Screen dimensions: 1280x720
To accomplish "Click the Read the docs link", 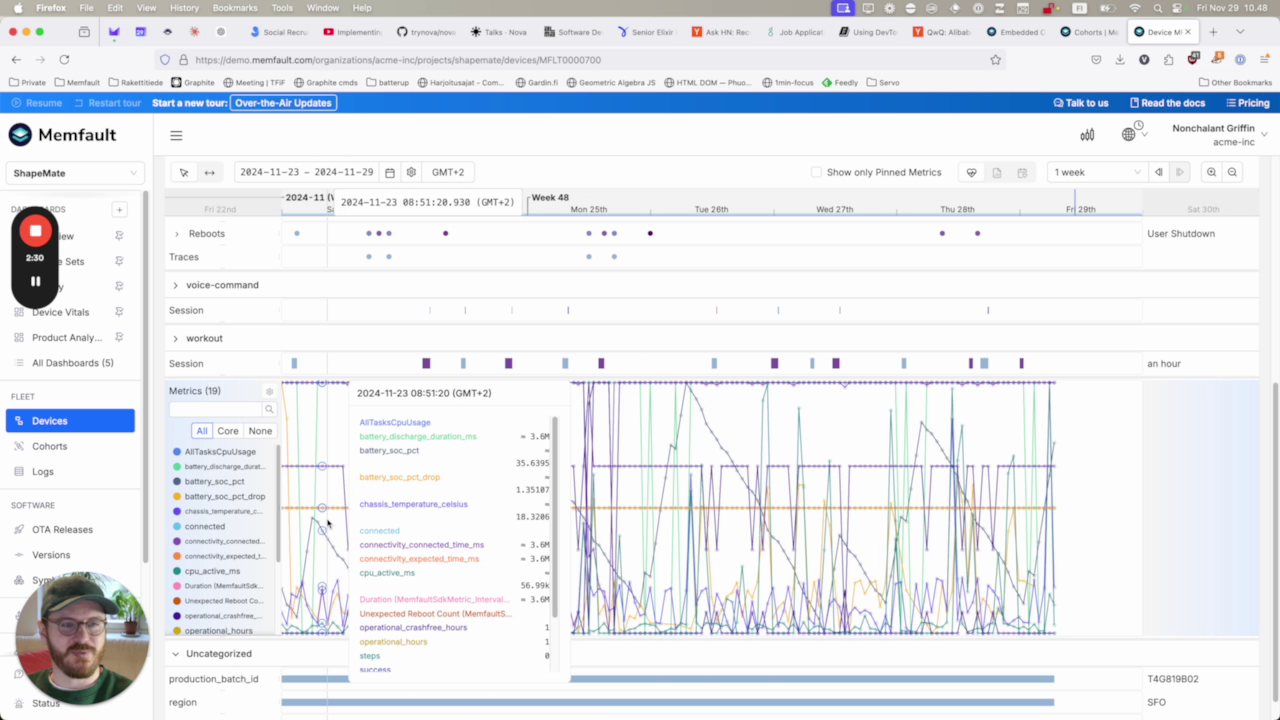I will [x=1168, y=103].
